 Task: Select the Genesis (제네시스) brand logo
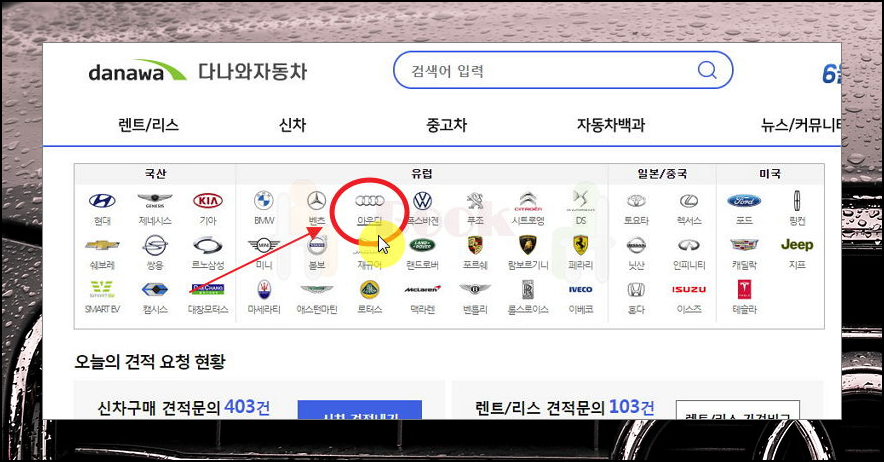(154, 200)
